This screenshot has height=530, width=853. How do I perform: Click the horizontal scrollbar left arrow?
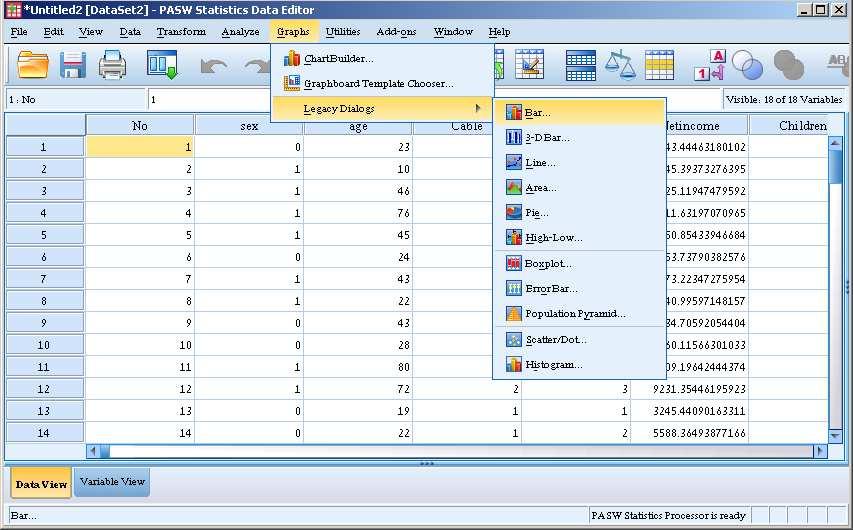[93, 451]
